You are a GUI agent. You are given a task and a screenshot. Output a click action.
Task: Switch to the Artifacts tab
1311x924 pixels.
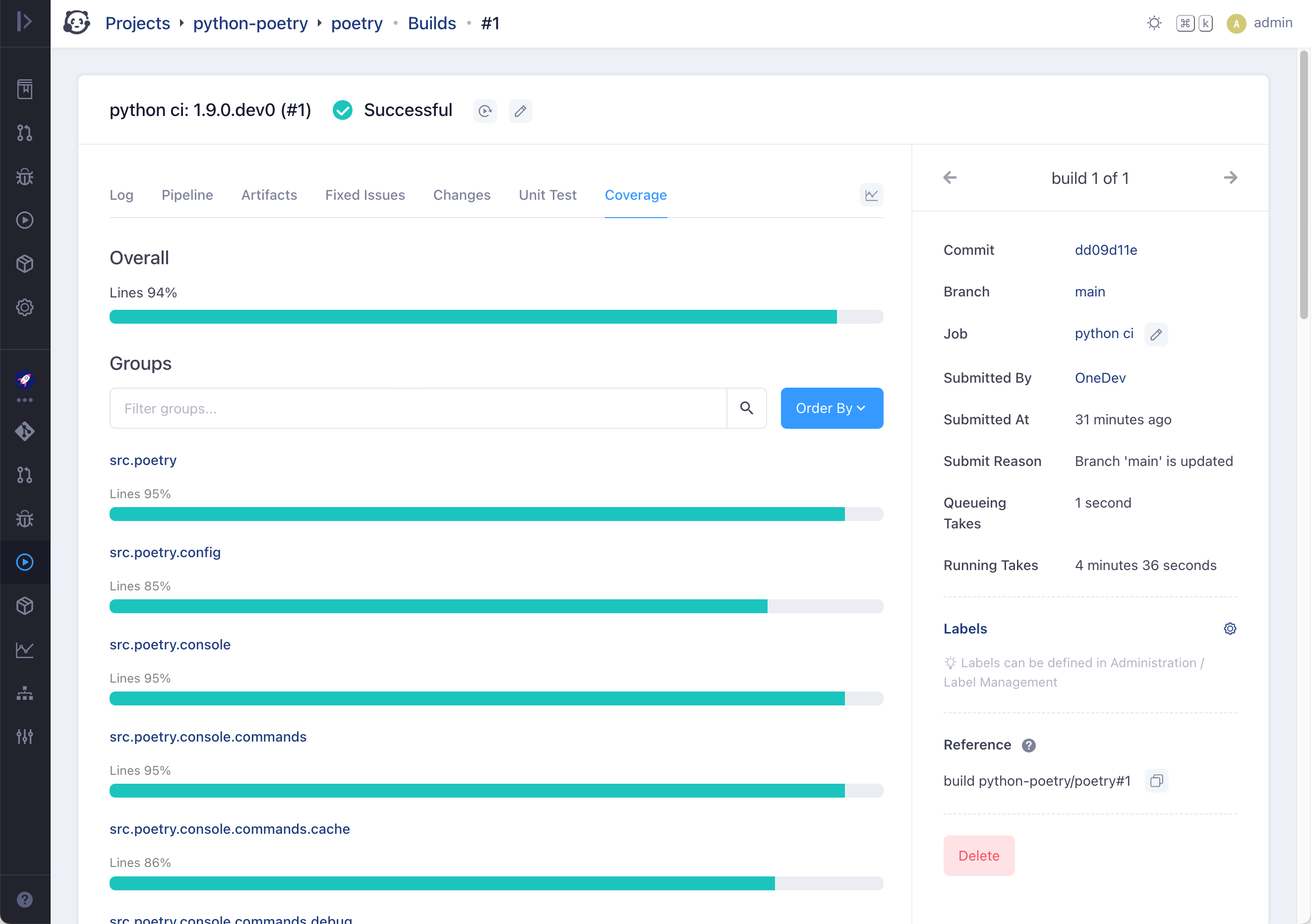pyautogui.click(x=269, y=195)
